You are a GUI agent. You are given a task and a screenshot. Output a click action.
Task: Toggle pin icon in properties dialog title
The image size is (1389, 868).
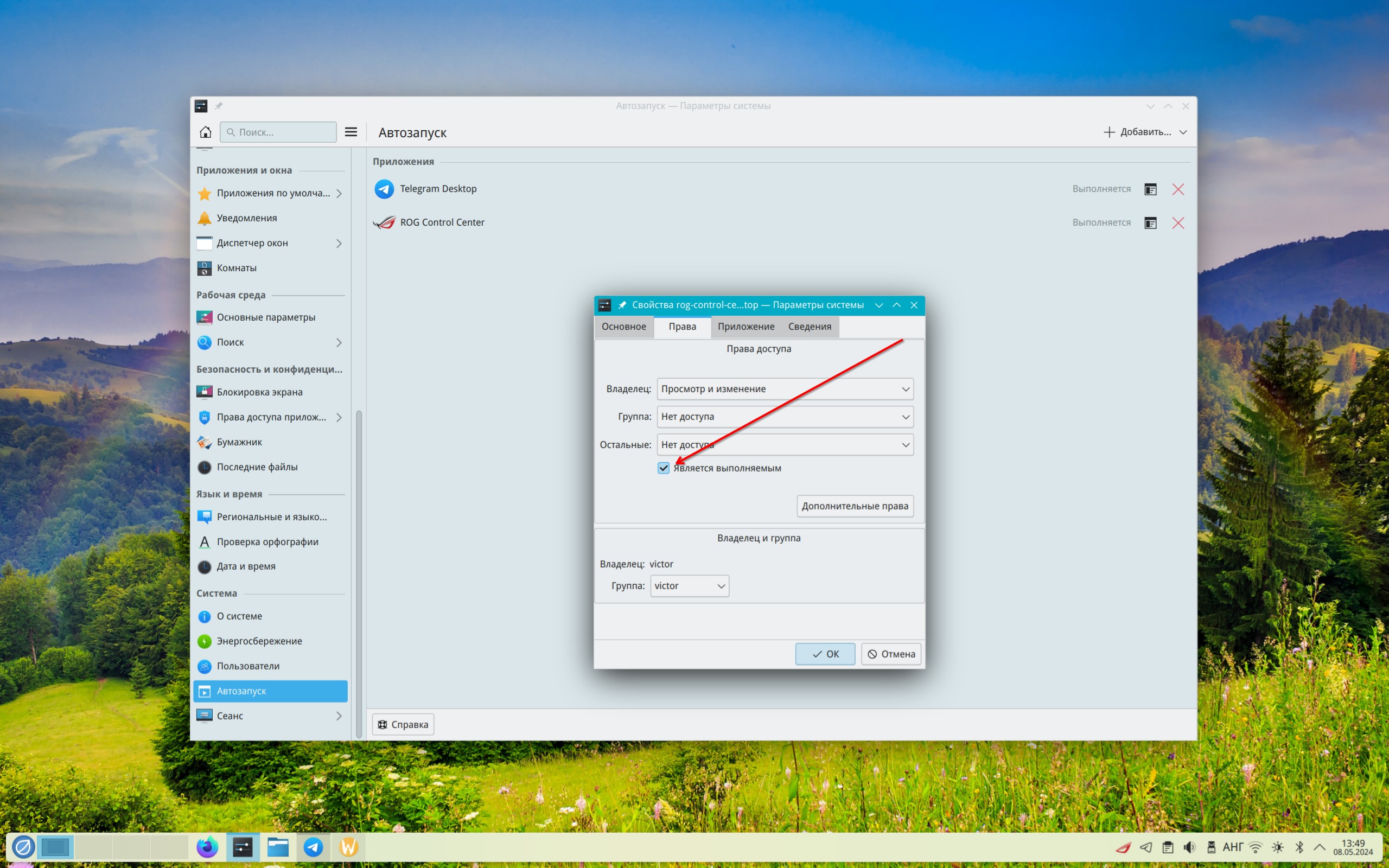tap(622, 305)
